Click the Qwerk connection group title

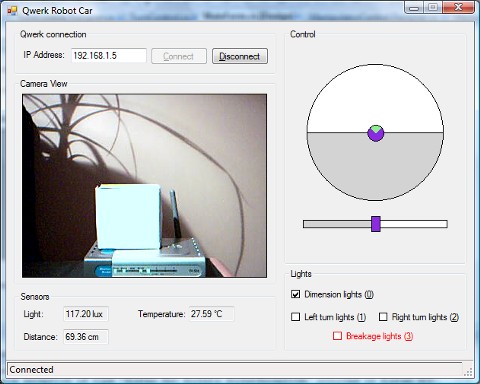point(53,34)
